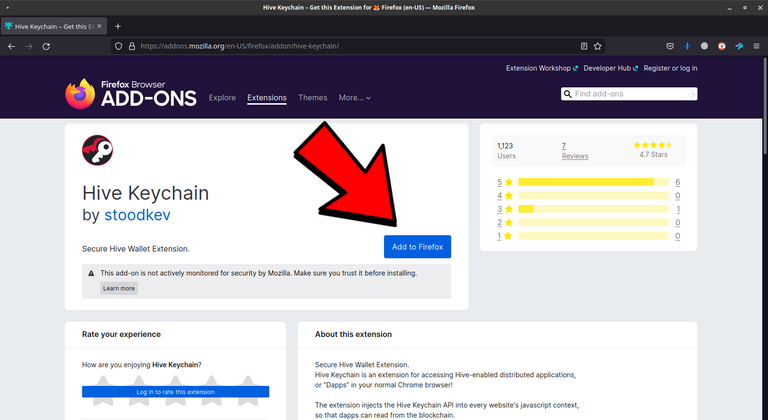Click the Secure Hive Wallet Extension summary text
This screenshot has height=420, width=768.
tap(136, 249)
